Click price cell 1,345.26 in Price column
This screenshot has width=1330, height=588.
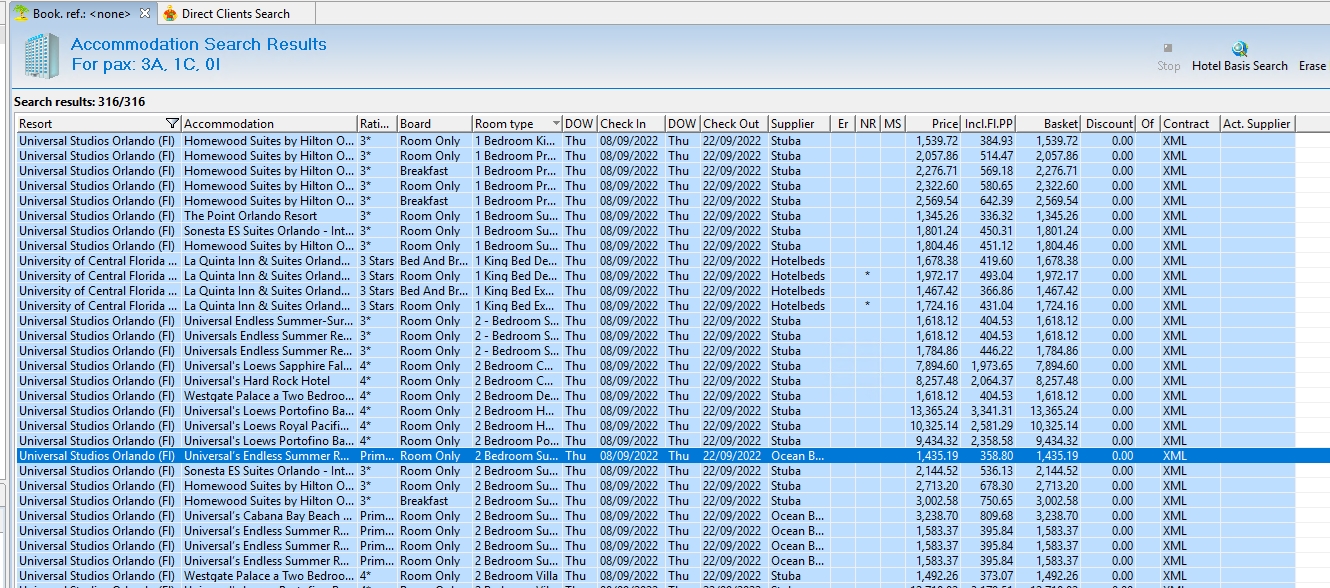pos(937,216)
